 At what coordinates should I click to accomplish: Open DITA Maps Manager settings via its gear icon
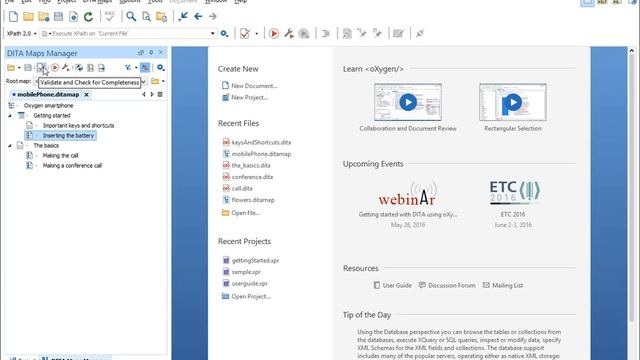coord(161,68)
